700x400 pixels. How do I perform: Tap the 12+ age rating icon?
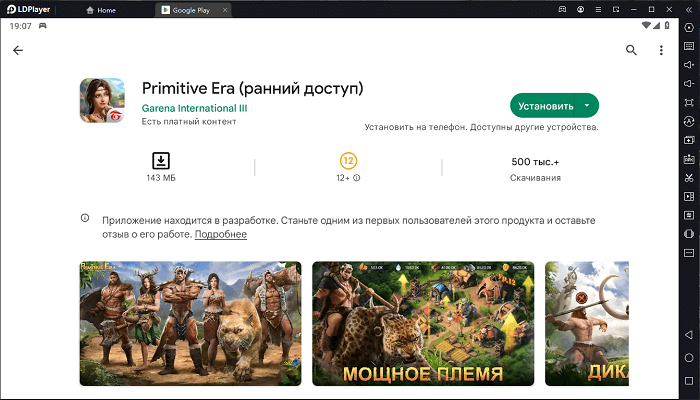point(348,161)
